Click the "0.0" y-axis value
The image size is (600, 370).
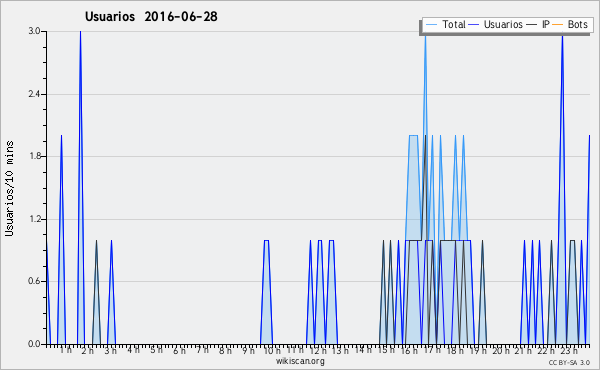pos(34,344)
